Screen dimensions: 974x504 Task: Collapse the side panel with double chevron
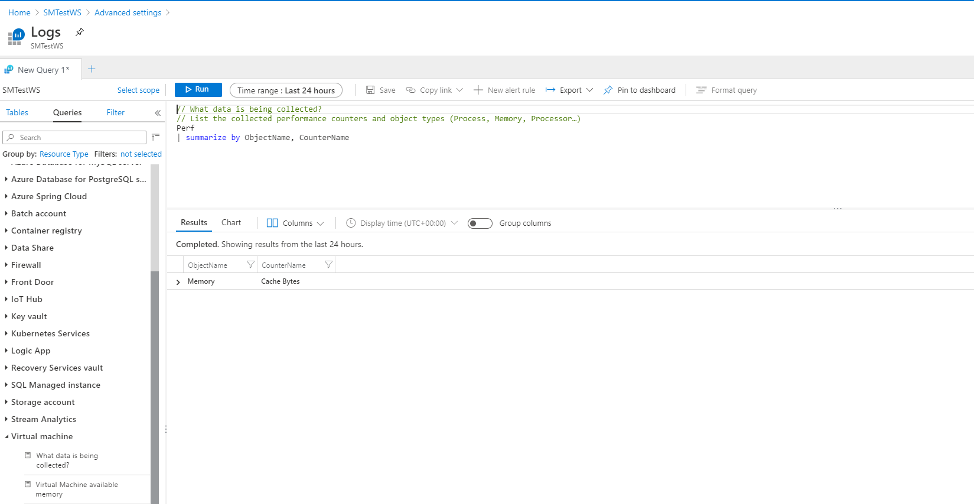click(x=158, y=112)
